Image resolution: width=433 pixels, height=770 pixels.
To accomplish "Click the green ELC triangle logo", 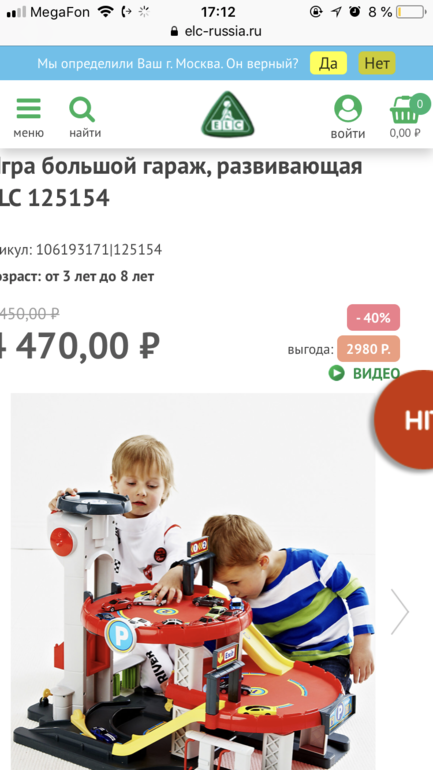I will point(228,114).
